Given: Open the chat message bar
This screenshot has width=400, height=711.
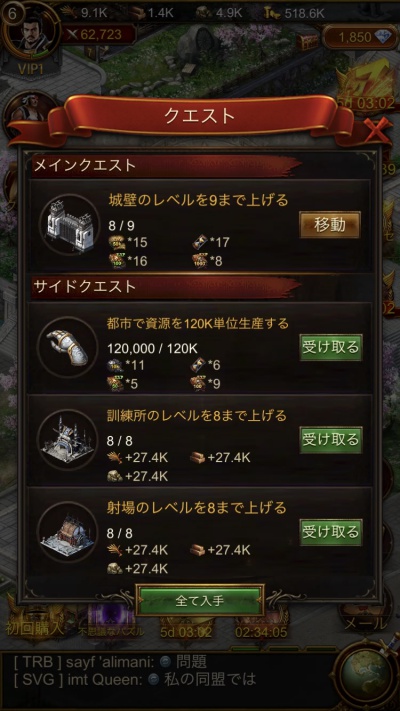Looking at the screenshot, I should [x=168, y=671].
